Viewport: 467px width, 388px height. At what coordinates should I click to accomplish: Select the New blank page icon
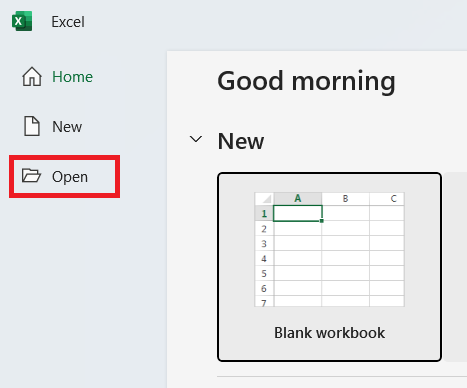click(x=32, y=126)
